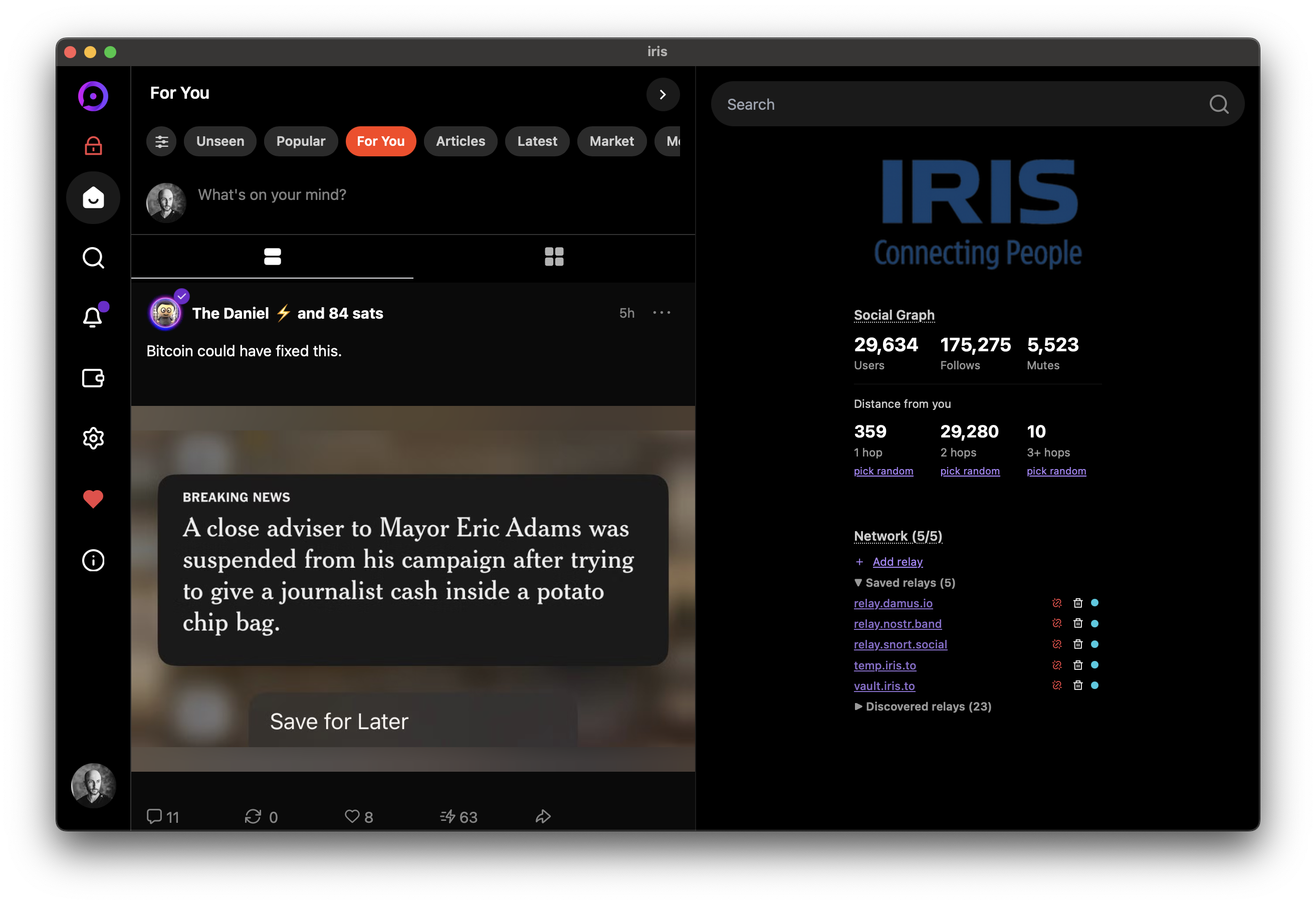This screenshot has height=905, width=1316.
Task: Expand the Discovered relays (23) section
Action: [x=923, y=706]
